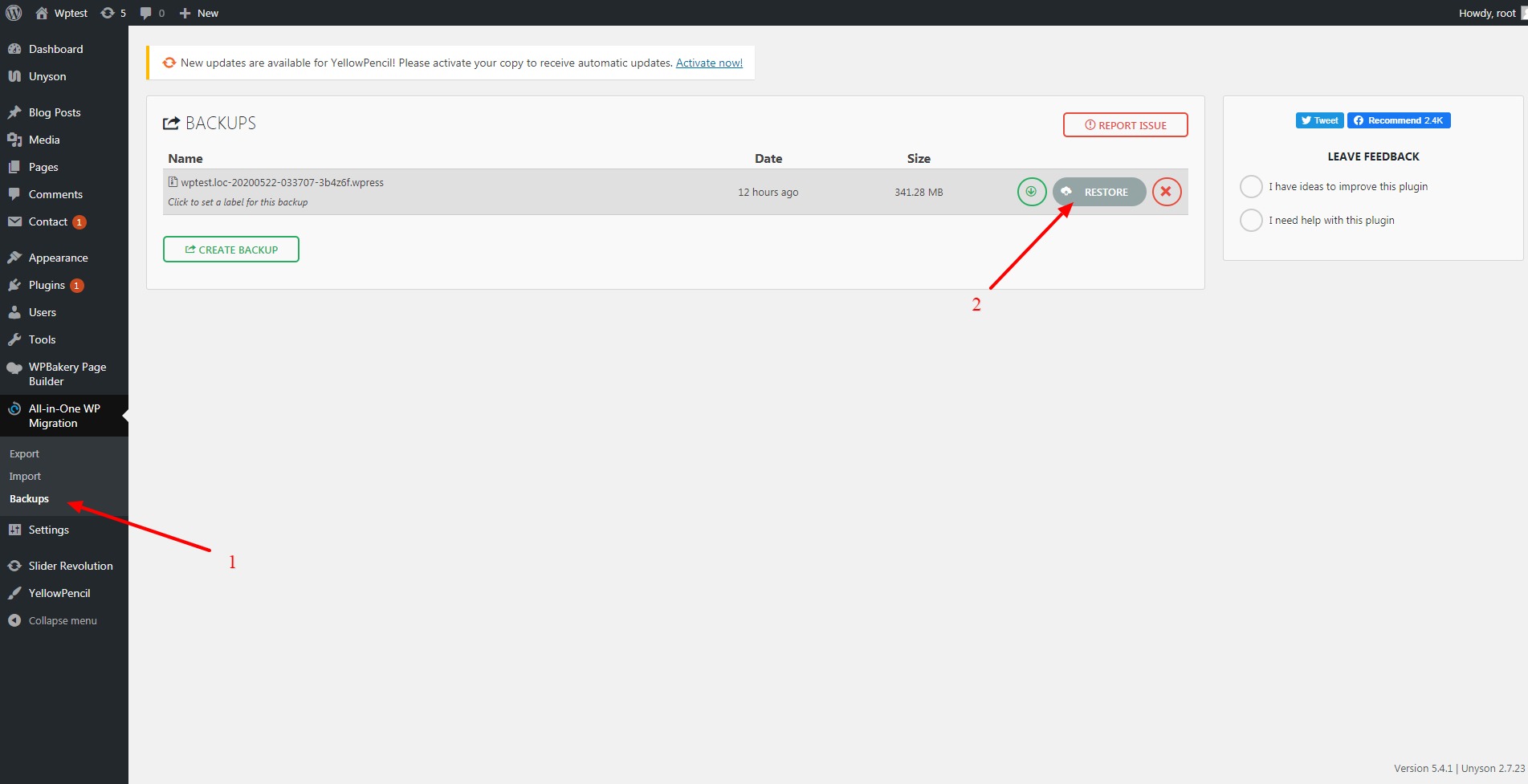This screenshot has width=1528, height=784.
Task: Open Contact with one notification
Action: coord(64,221)
